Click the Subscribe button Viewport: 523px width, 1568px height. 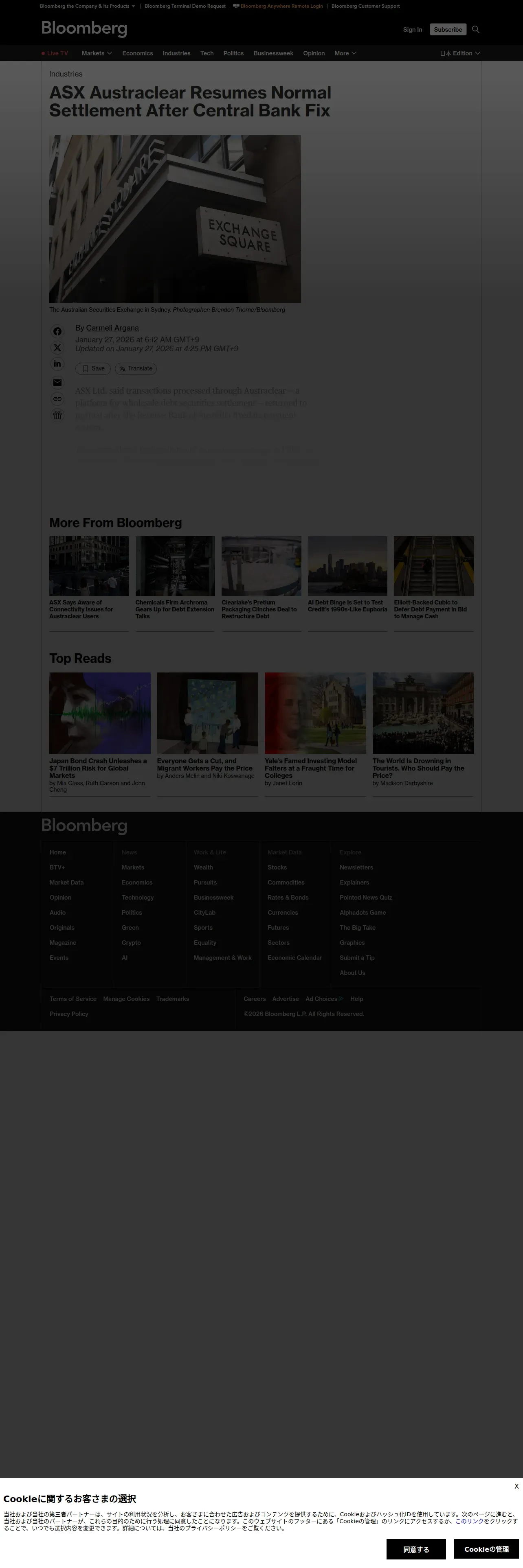point(448,29)
